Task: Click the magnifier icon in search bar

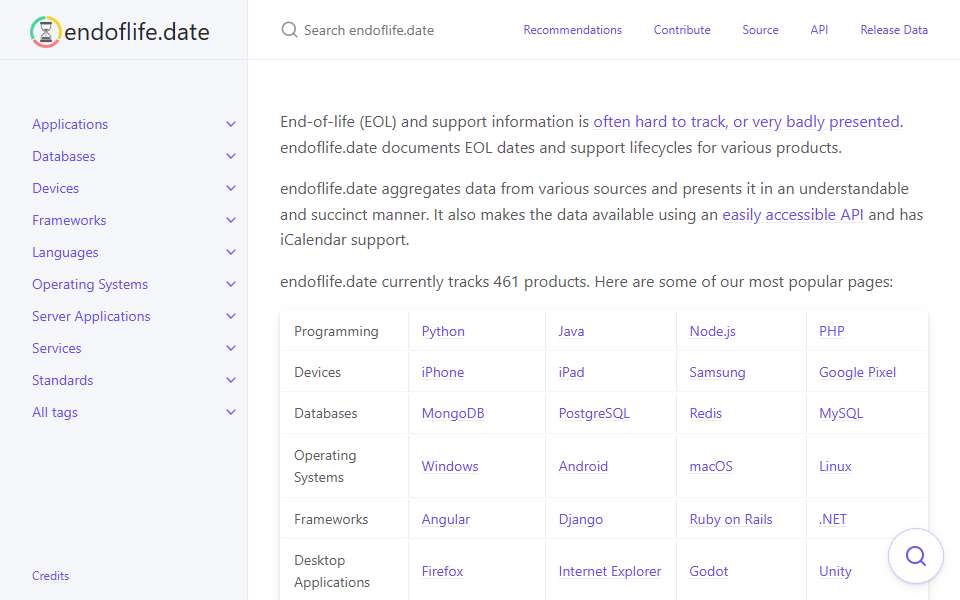Action: (x=289, y=30)
